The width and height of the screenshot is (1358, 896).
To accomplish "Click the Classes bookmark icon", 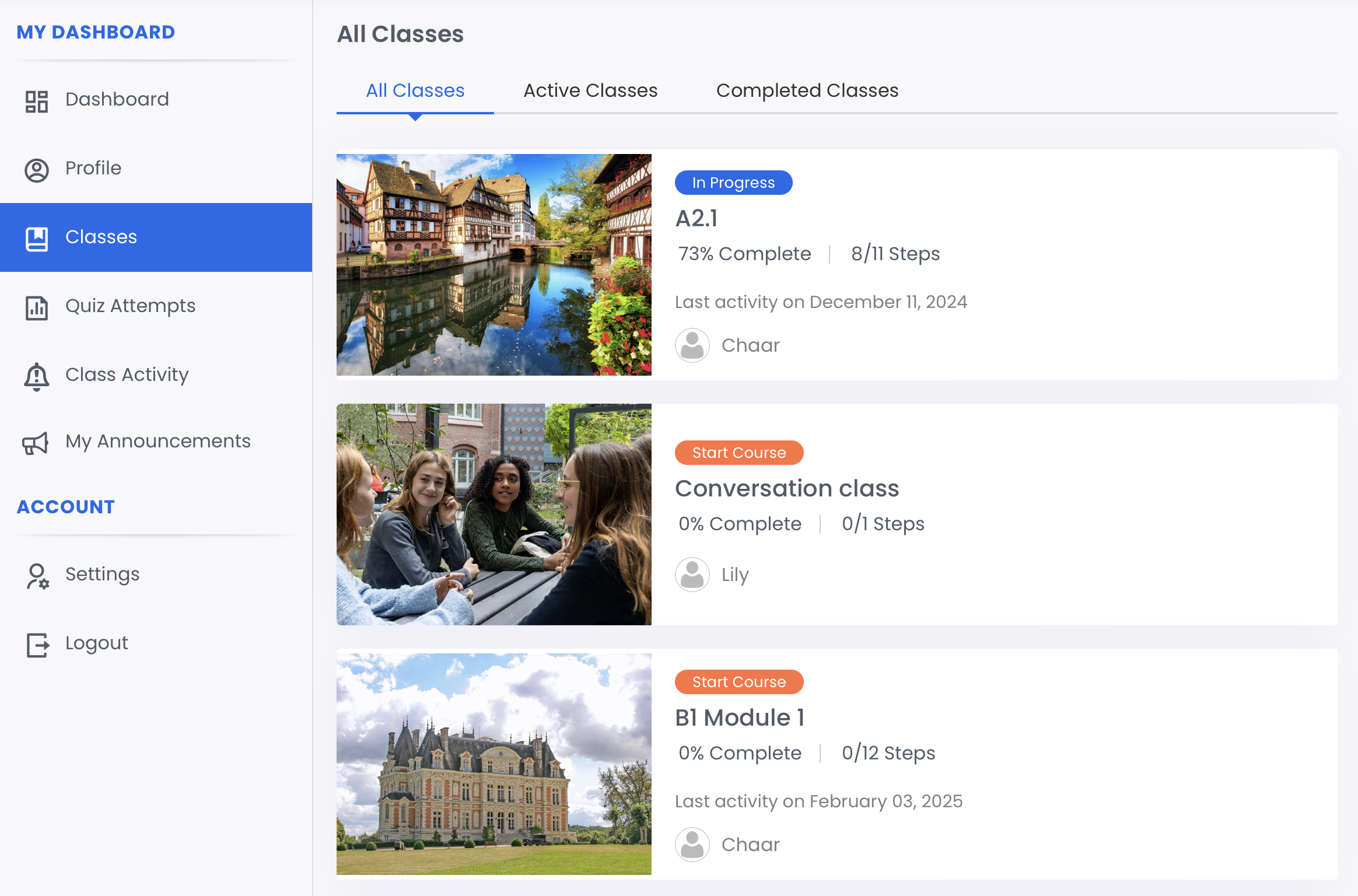I will click(x=36, y=239).
